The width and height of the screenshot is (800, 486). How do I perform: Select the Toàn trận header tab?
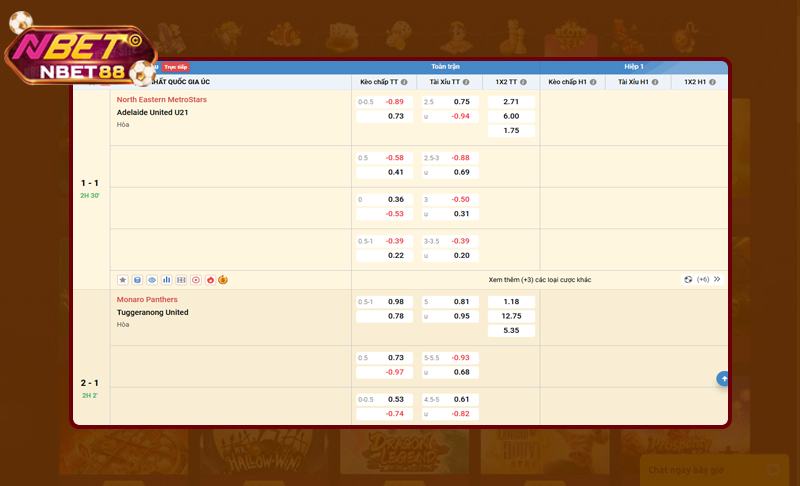pos(445,66)
